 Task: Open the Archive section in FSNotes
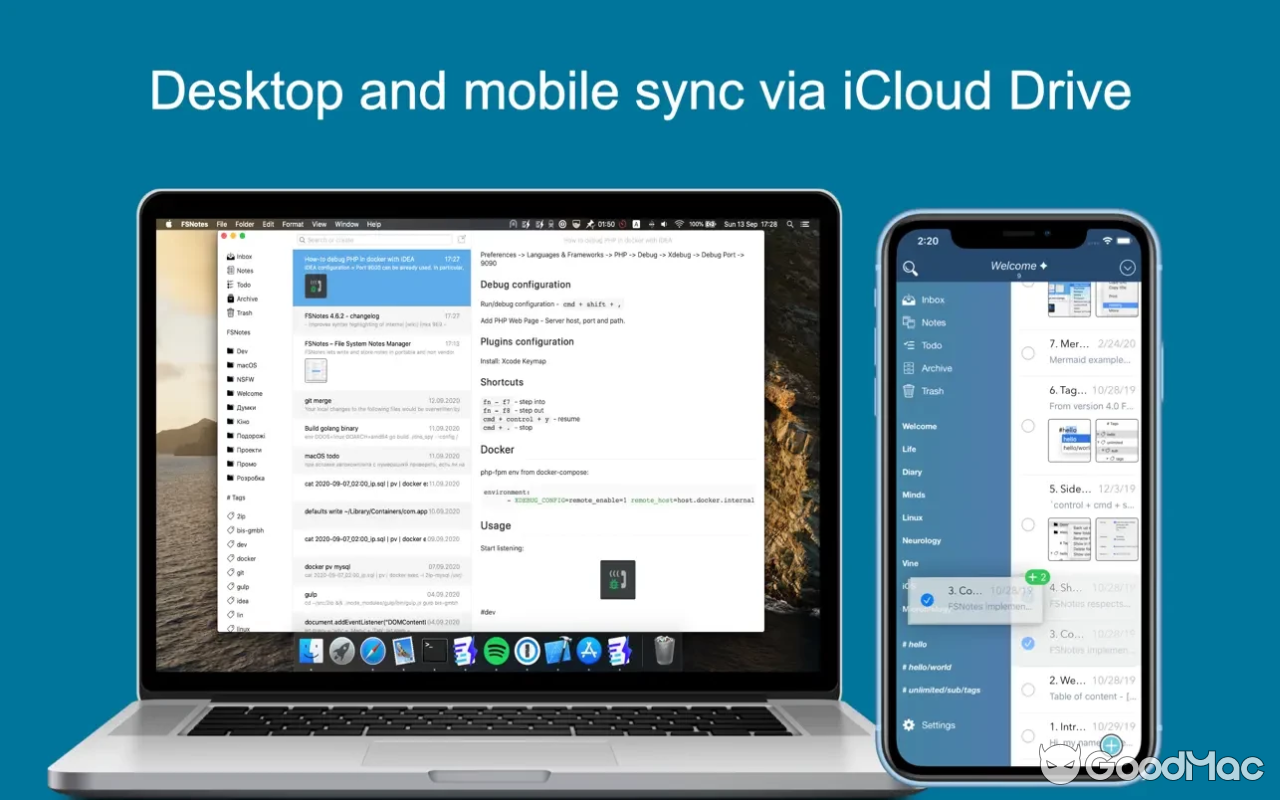[245, 298]
